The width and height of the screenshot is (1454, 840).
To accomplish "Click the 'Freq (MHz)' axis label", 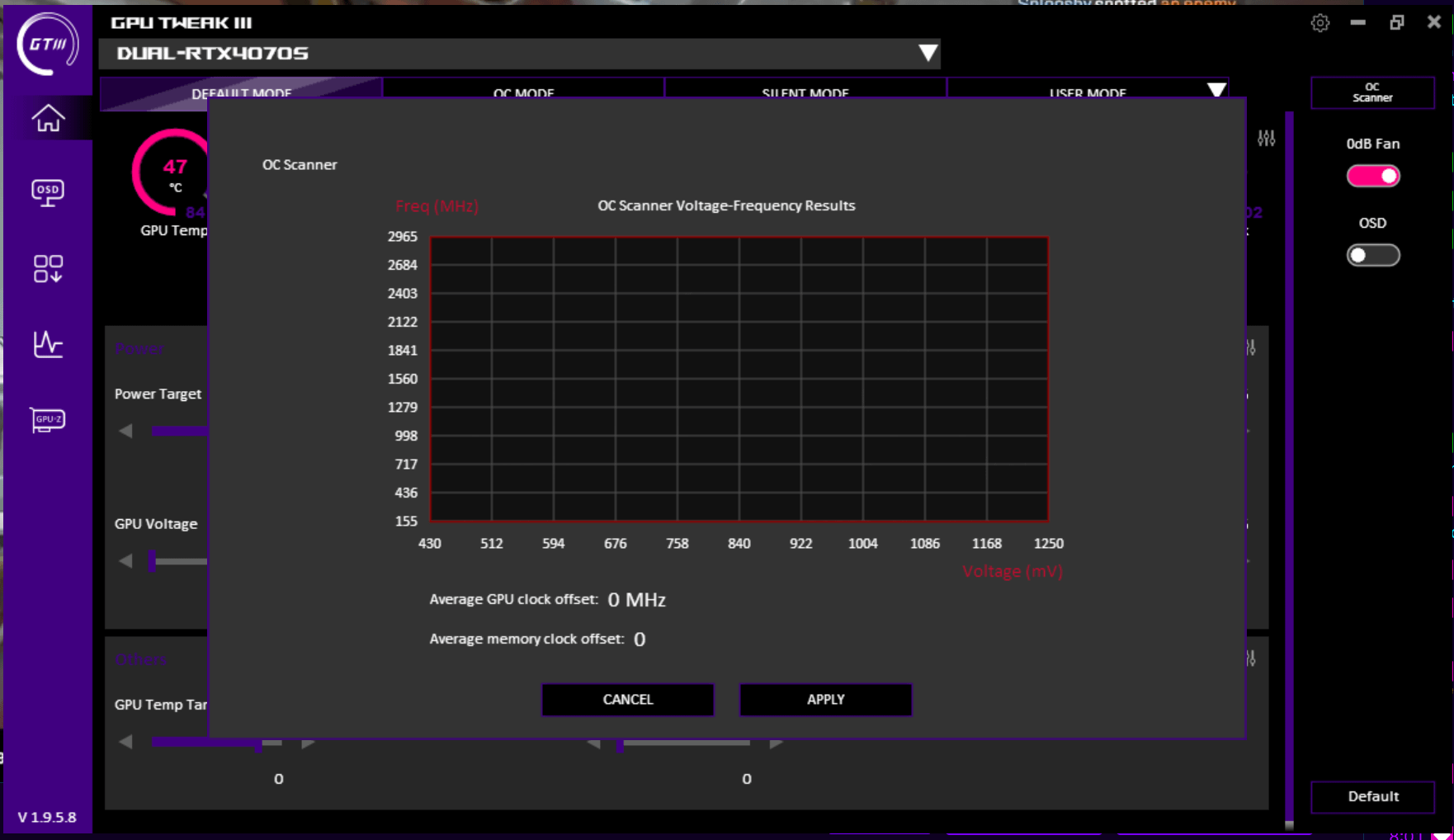I will (x=437, y=206).
